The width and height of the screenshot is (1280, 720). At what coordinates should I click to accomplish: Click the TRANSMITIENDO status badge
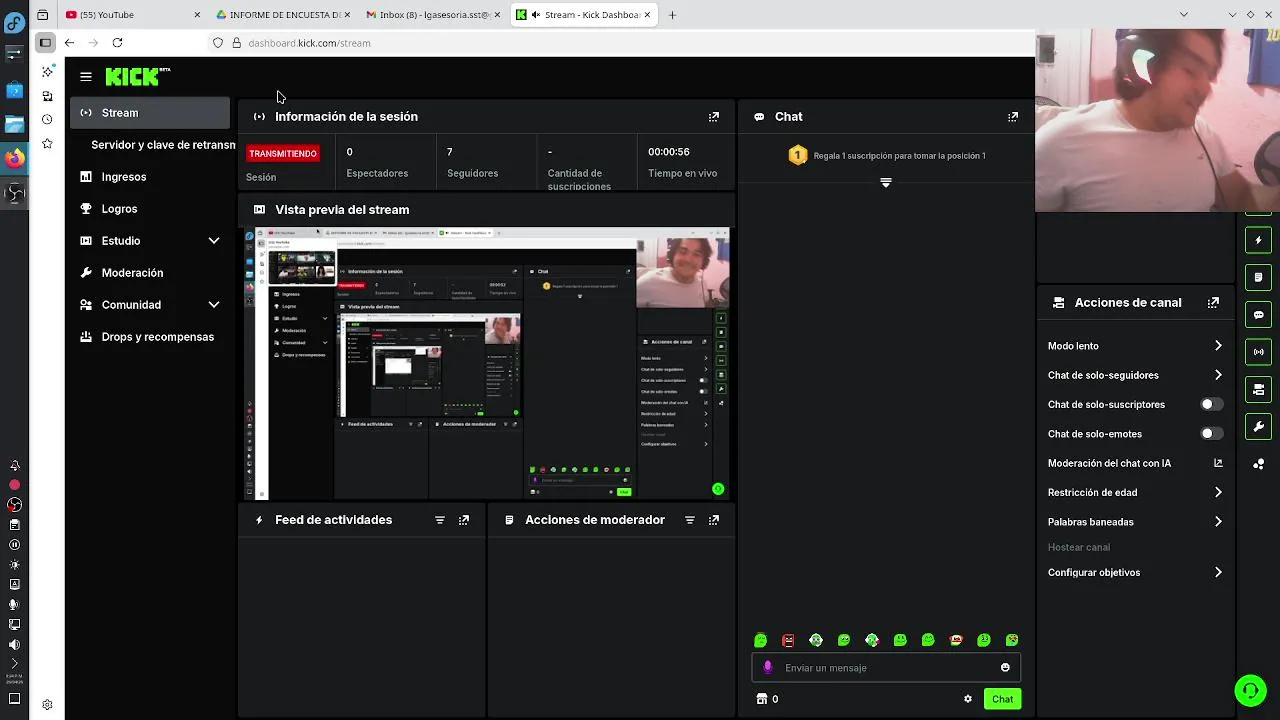tap(283, 153)
